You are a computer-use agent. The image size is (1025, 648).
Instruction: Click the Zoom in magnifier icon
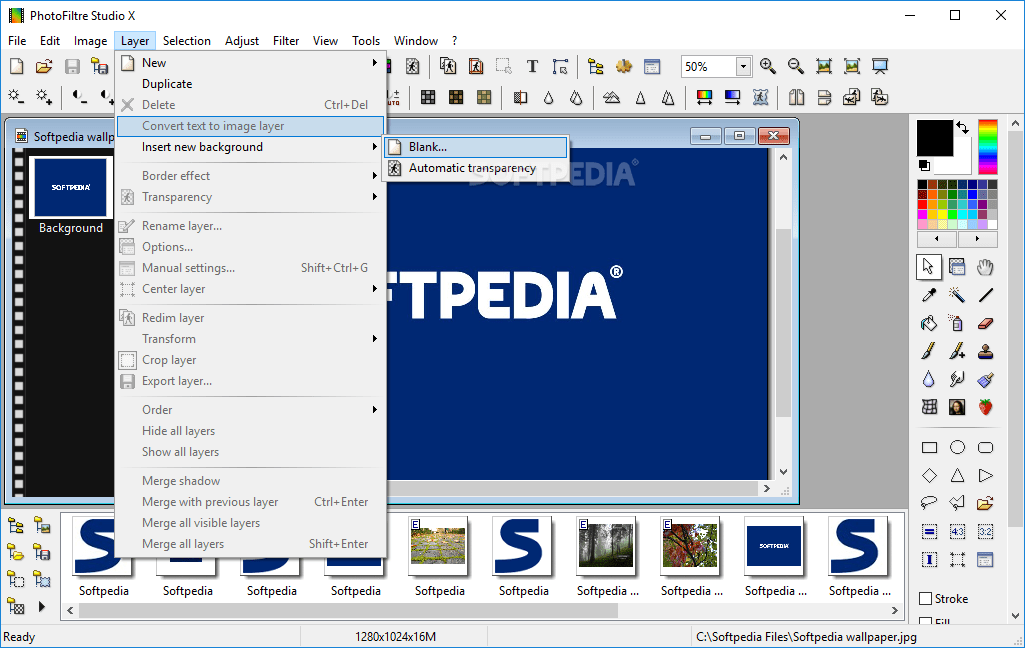(768, 66)
